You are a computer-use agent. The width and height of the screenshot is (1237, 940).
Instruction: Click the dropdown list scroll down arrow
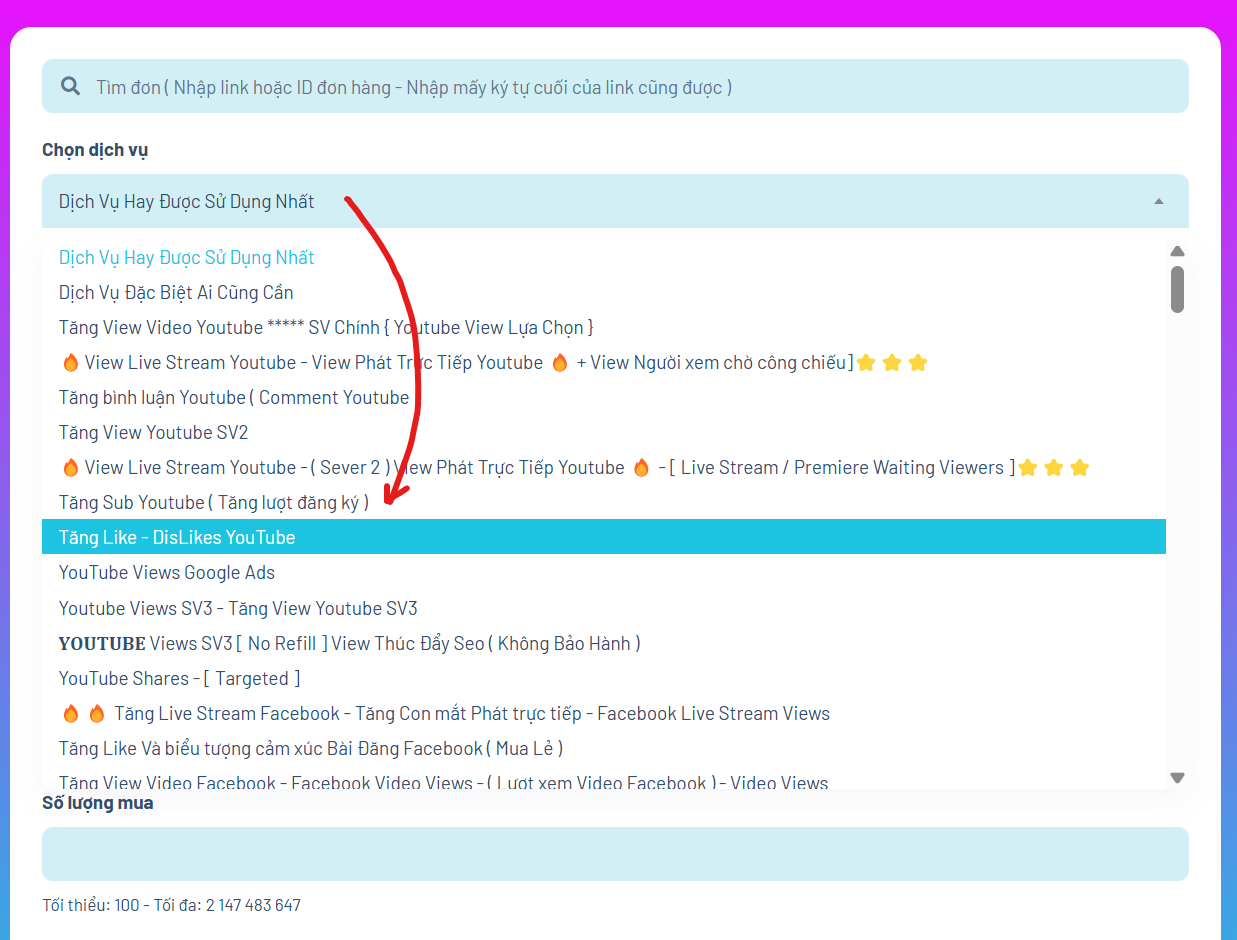point(1177,777)
